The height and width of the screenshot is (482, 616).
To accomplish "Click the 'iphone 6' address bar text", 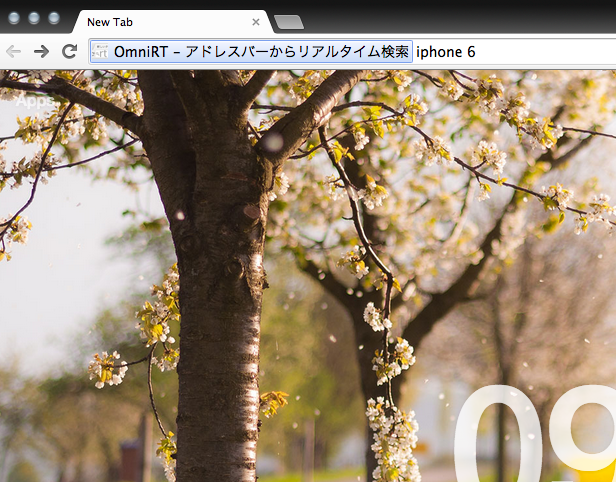I will 446,52.
